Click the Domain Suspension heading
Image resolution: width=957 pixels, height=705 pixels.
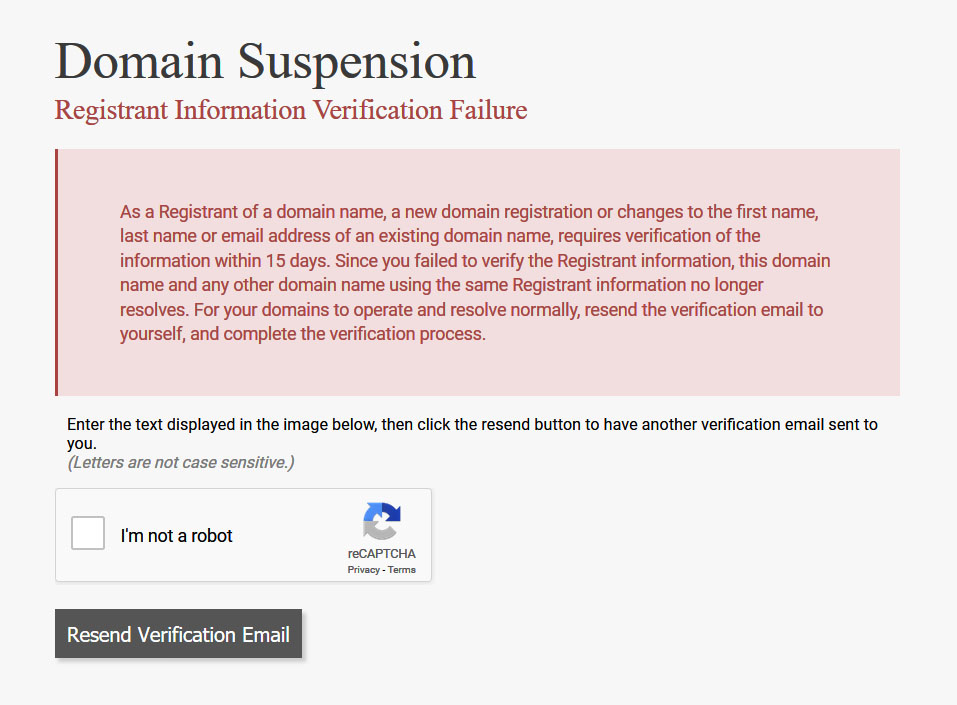pyautogui.click(x=265, y=61)
